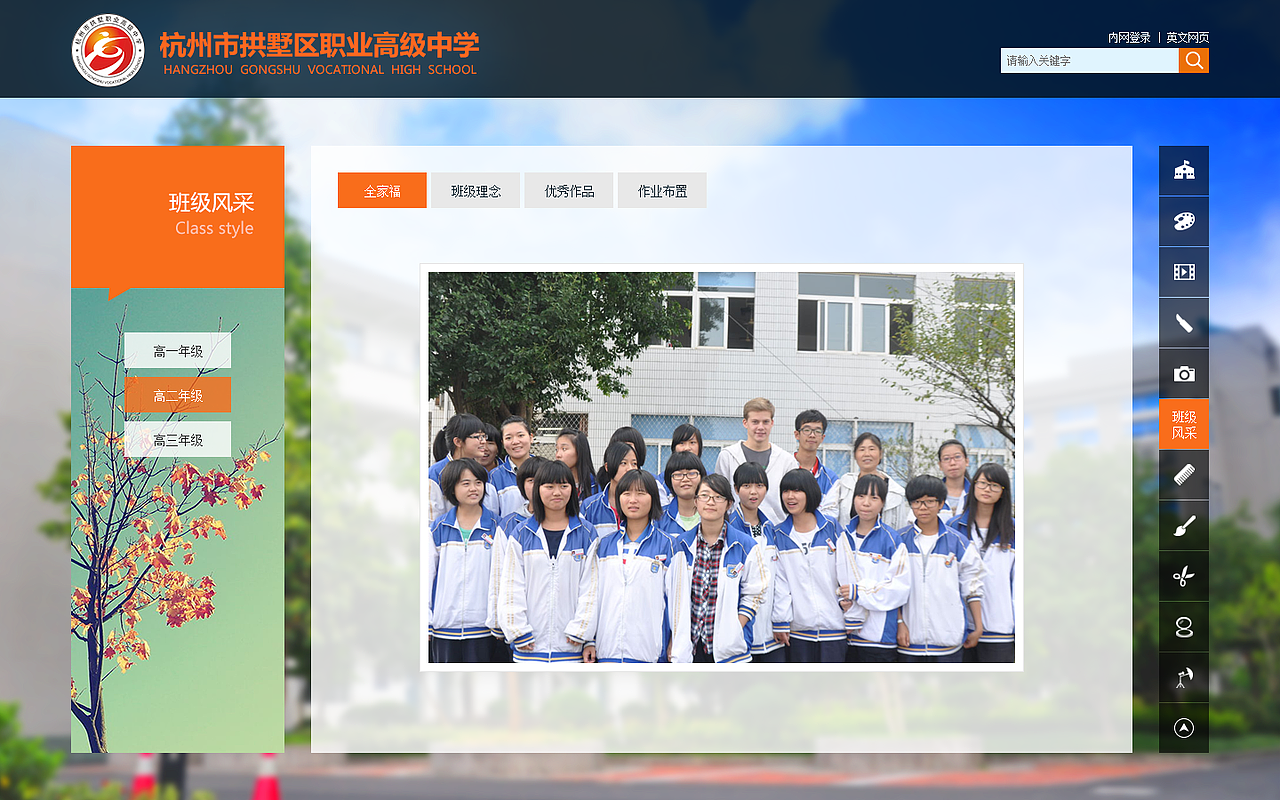The height and width of the screenshot is (800, 1280).
Task: Select 高二年级 in the left menu
Action: (178, 395)
